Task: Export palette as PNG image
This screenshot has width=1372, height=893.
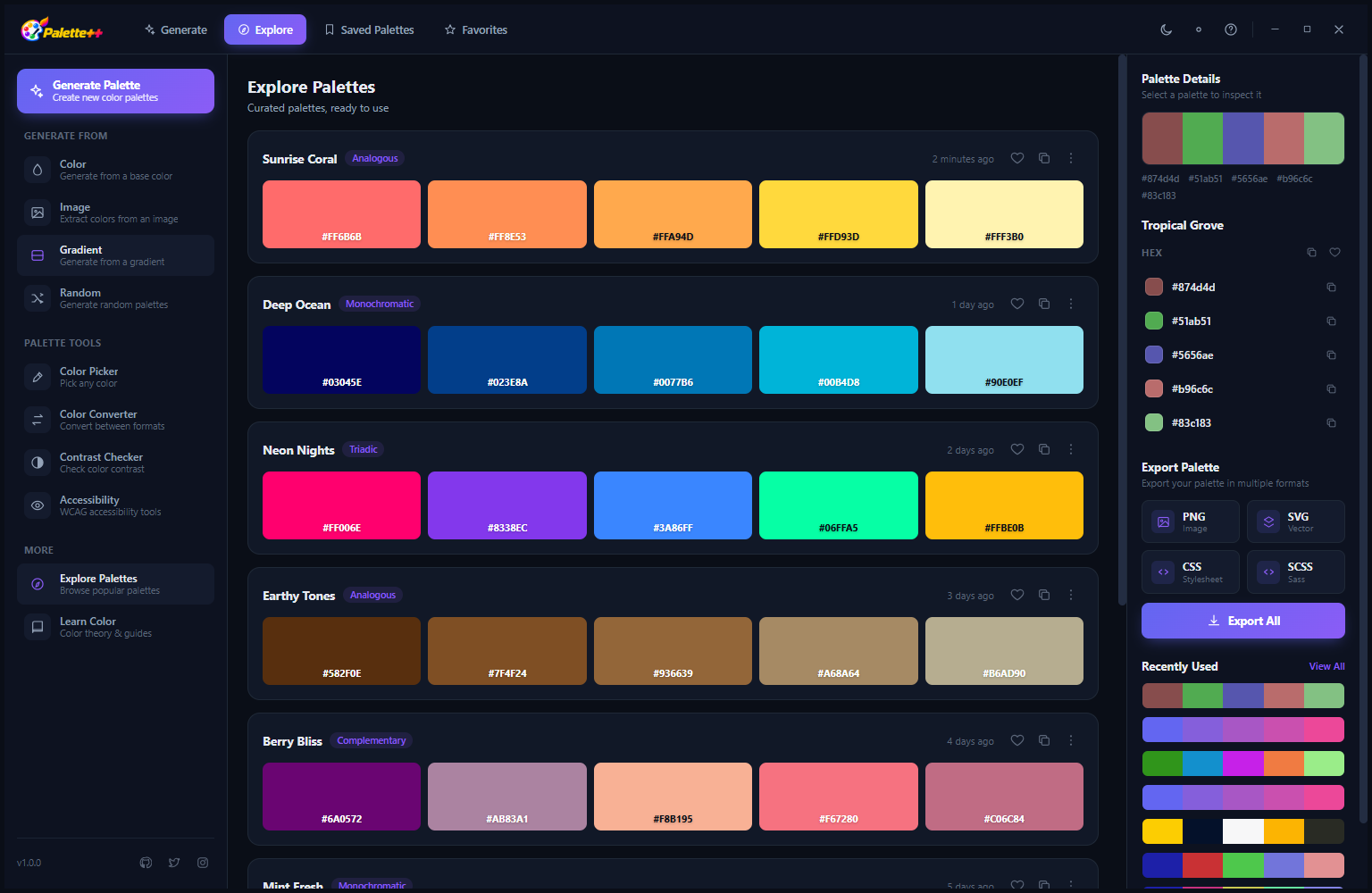Action: [x=1190, y=522]
